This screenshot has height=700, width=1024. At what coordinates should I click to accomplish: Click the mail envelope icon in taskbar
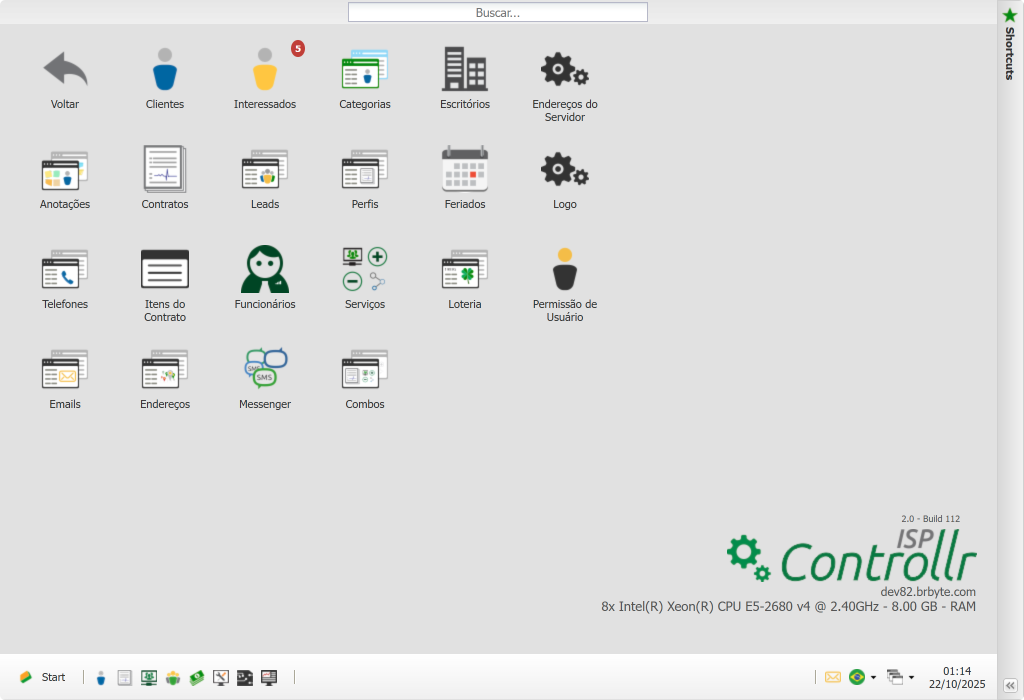pos(833,677)
